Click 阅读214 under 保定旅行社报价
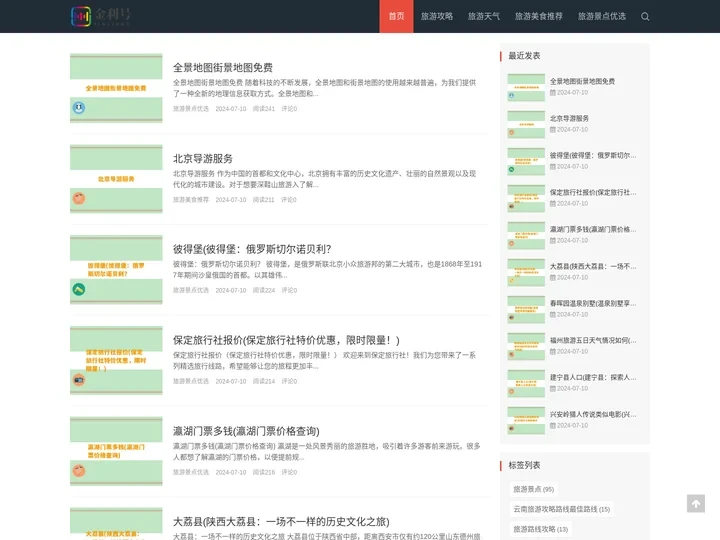This screenshot has width=720, height=540. click(264, 381)
